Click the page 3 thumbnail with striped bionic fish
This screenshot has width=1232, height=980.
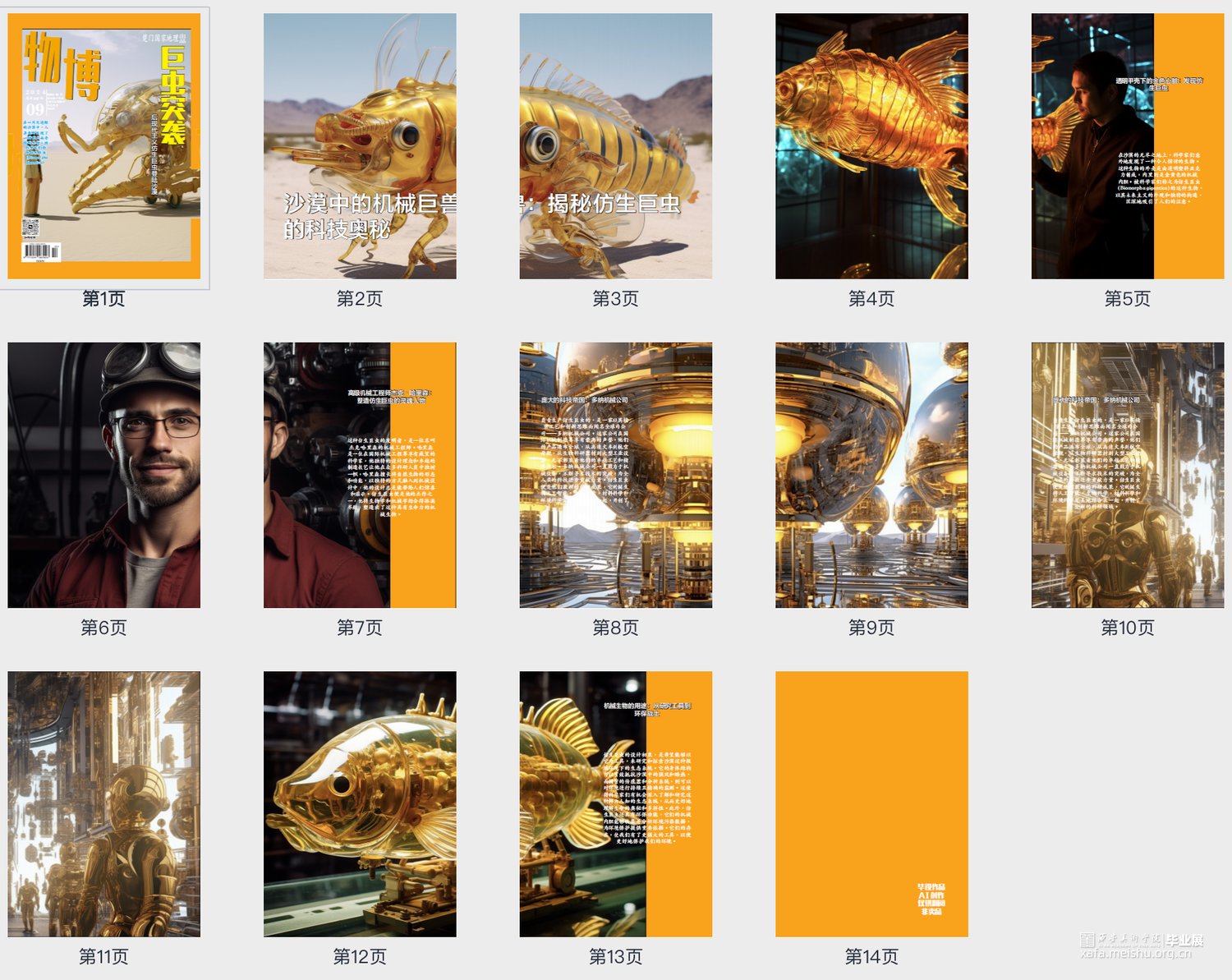615,146
